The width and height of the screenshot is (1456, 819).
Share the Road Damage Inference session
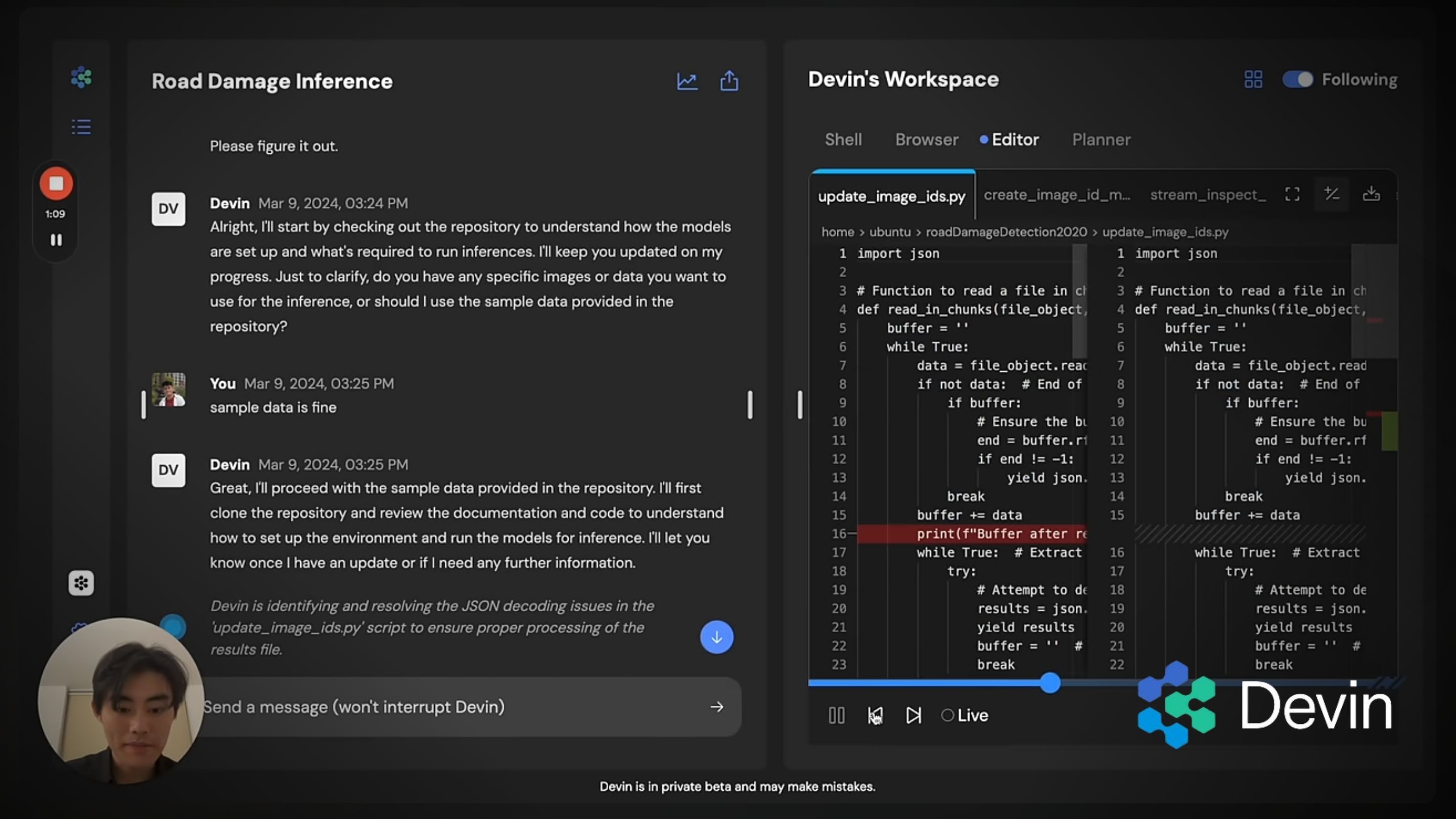click(x=730, y=80)
